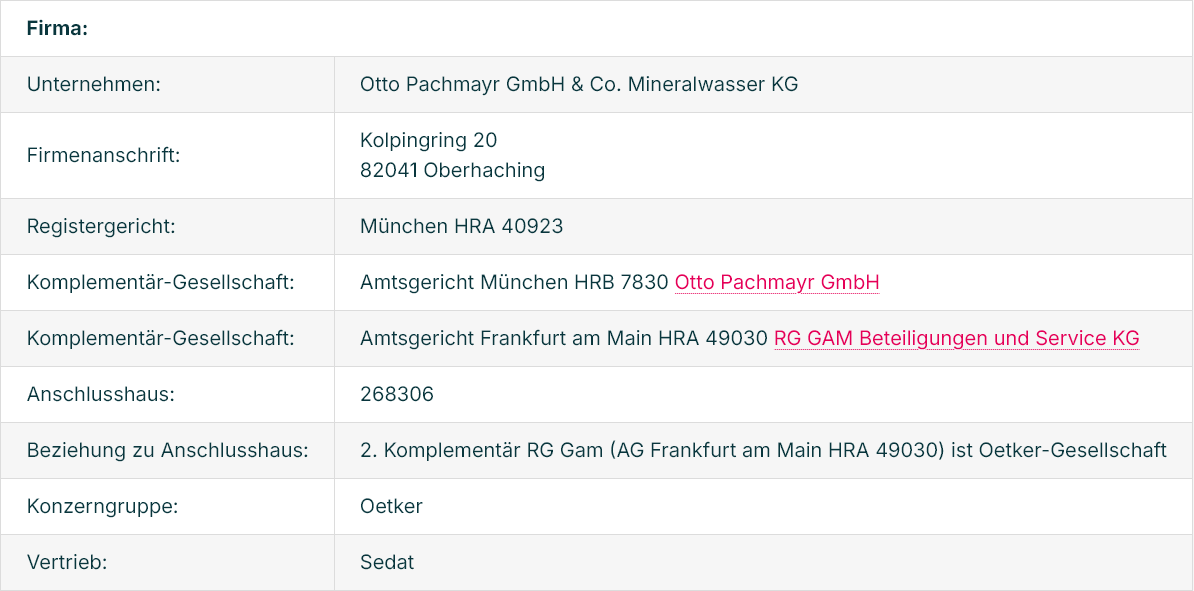The image size is (1194, 591).
Task: Open the Otto Pachmayr GmbH link
Action: (776, 283)
